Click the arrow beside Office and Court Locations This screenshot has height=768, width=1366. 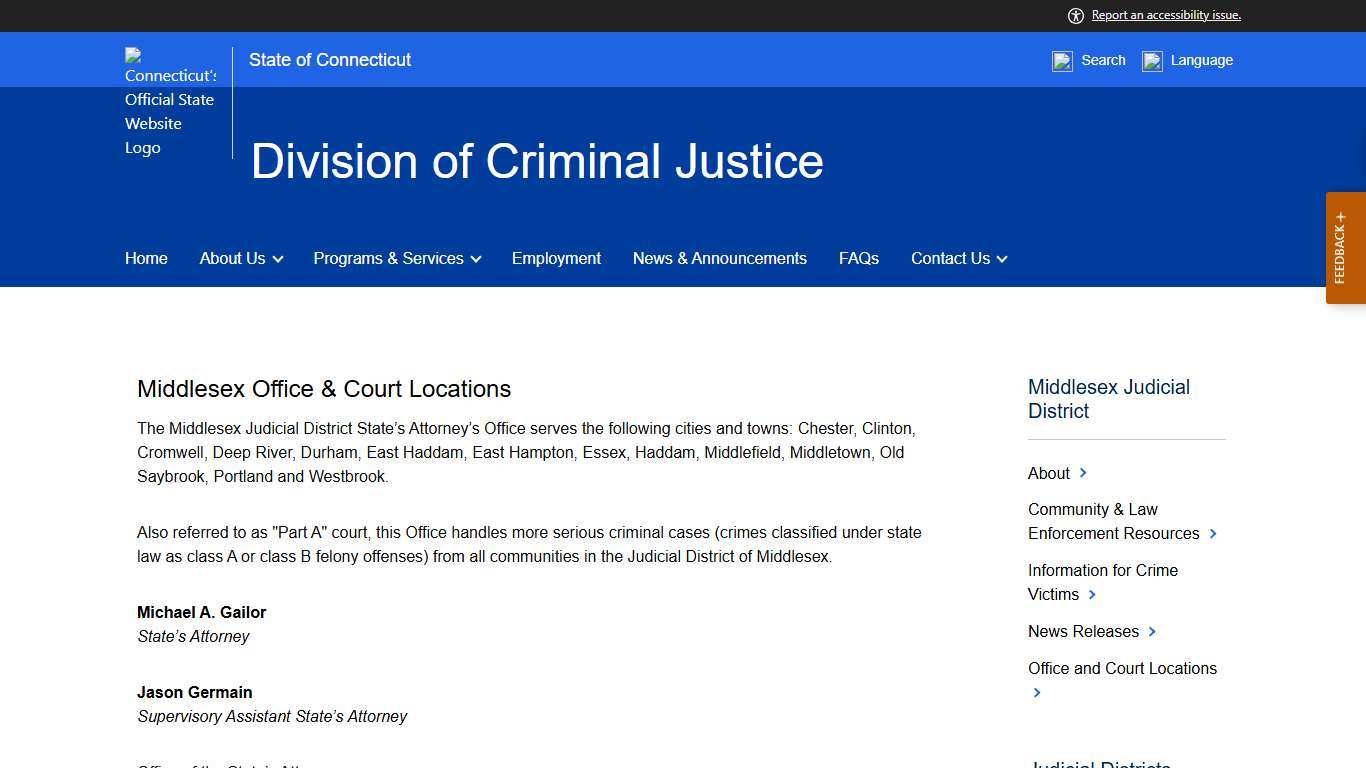(1037, 692)
